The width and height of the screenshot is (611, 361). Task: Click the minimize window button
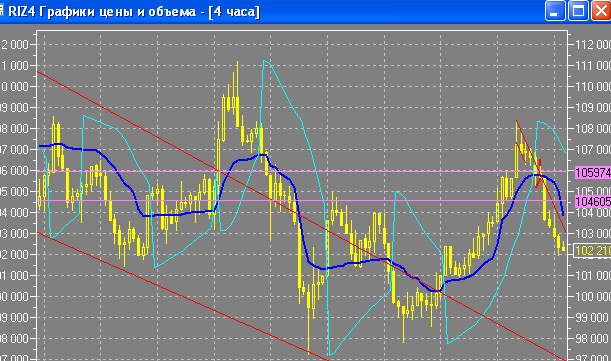554,11
